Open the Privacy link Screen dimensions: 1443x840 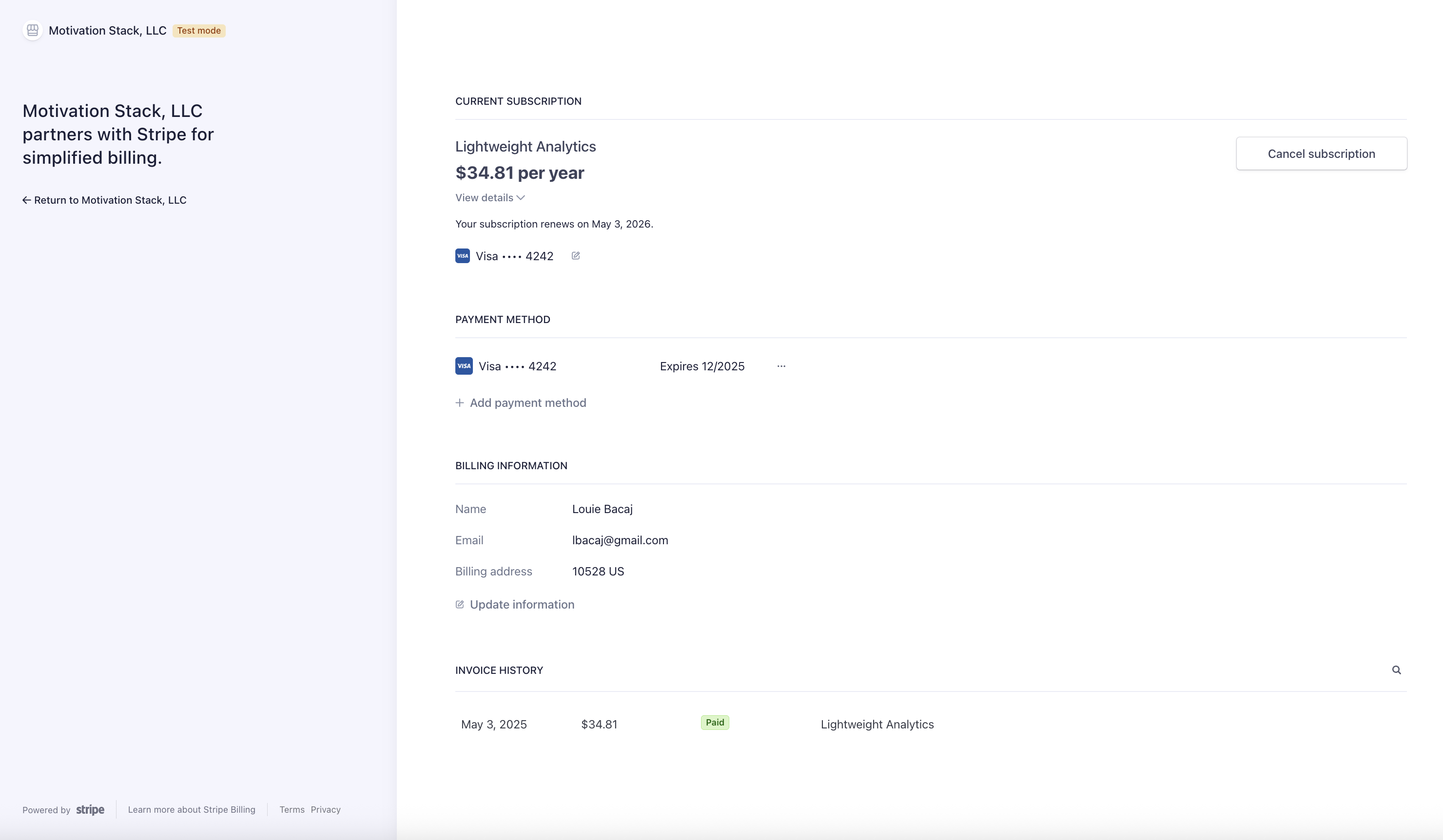(x=325, y=810)
